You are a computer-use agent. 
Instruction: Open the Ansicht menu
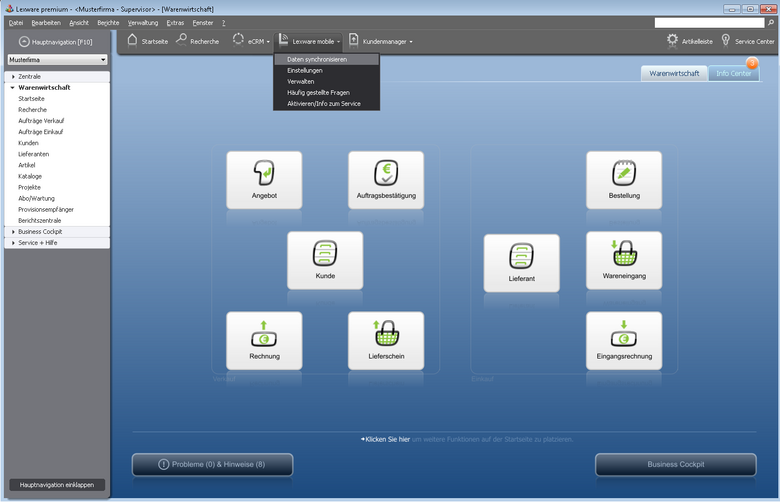tap(79, 23)
